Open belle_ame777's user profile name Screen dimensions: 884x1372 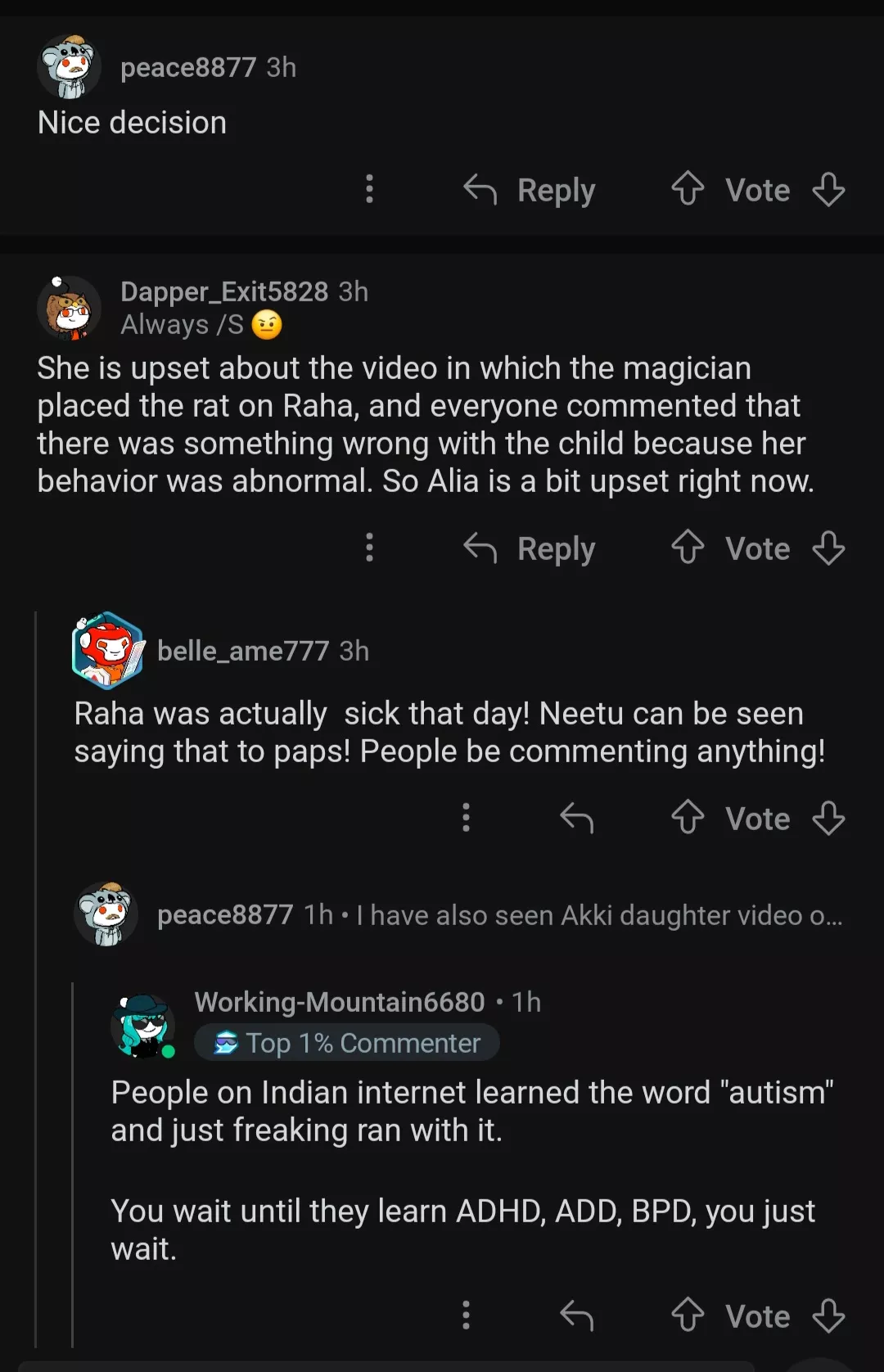(x=243, y=651)
